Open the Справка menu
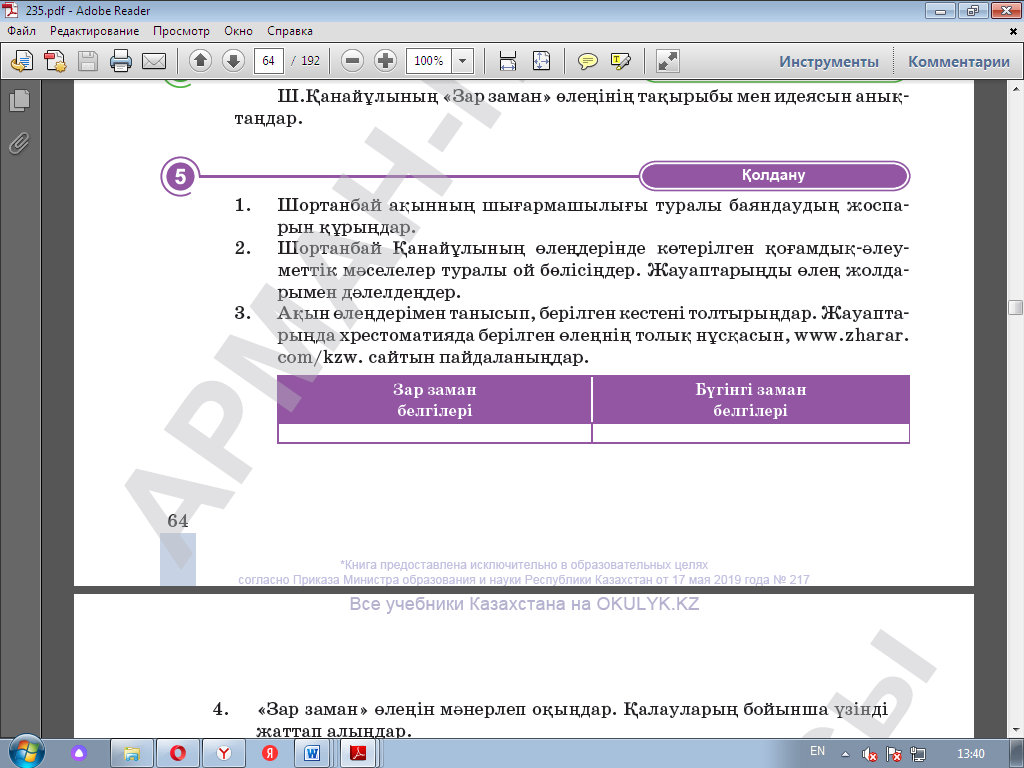Image resolution: width=1024 pixels, height=768 pixels. coord(290,31)
